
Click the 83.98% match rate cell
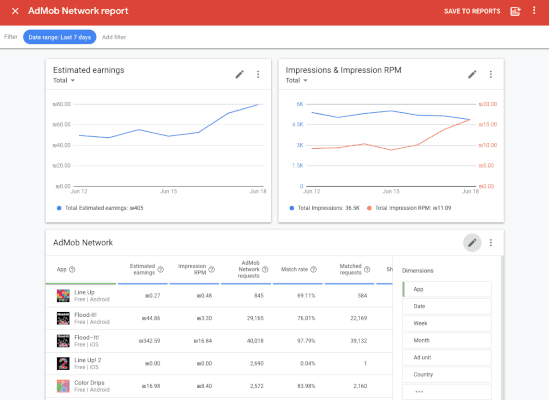306,386
